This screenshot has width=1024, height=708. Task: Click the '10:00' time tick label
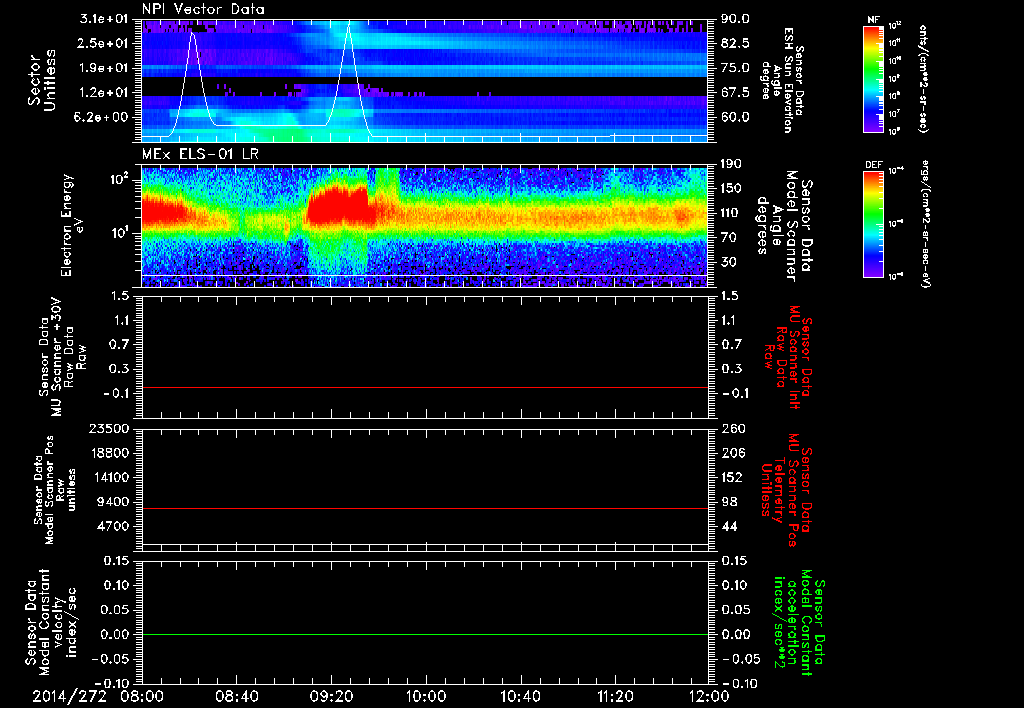click(426, 696)
